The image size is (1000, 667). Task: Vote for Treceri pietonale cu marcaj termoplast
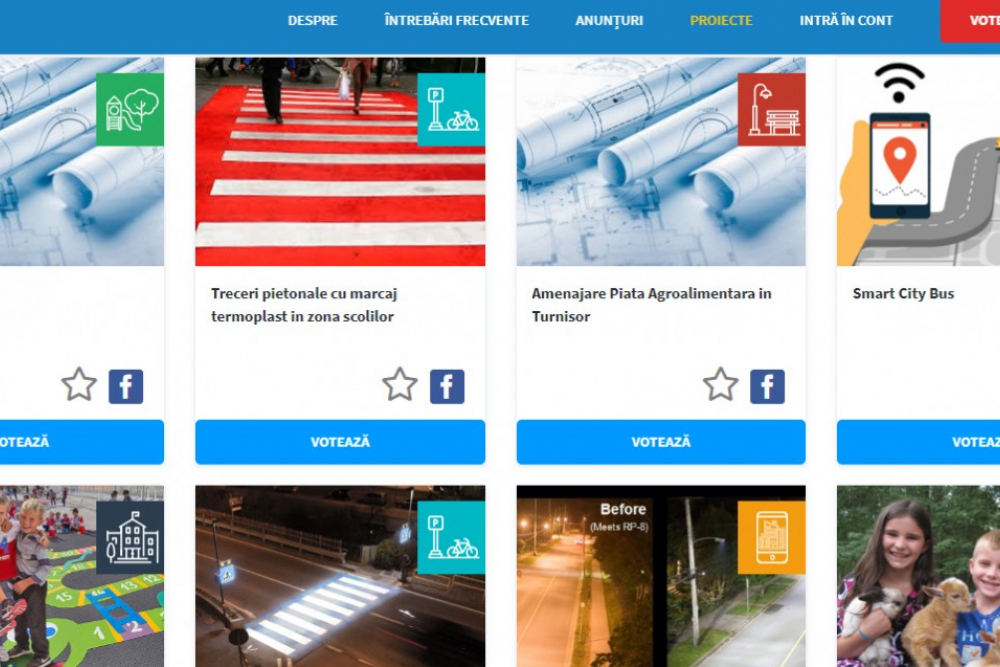click(x=340, y=442)
